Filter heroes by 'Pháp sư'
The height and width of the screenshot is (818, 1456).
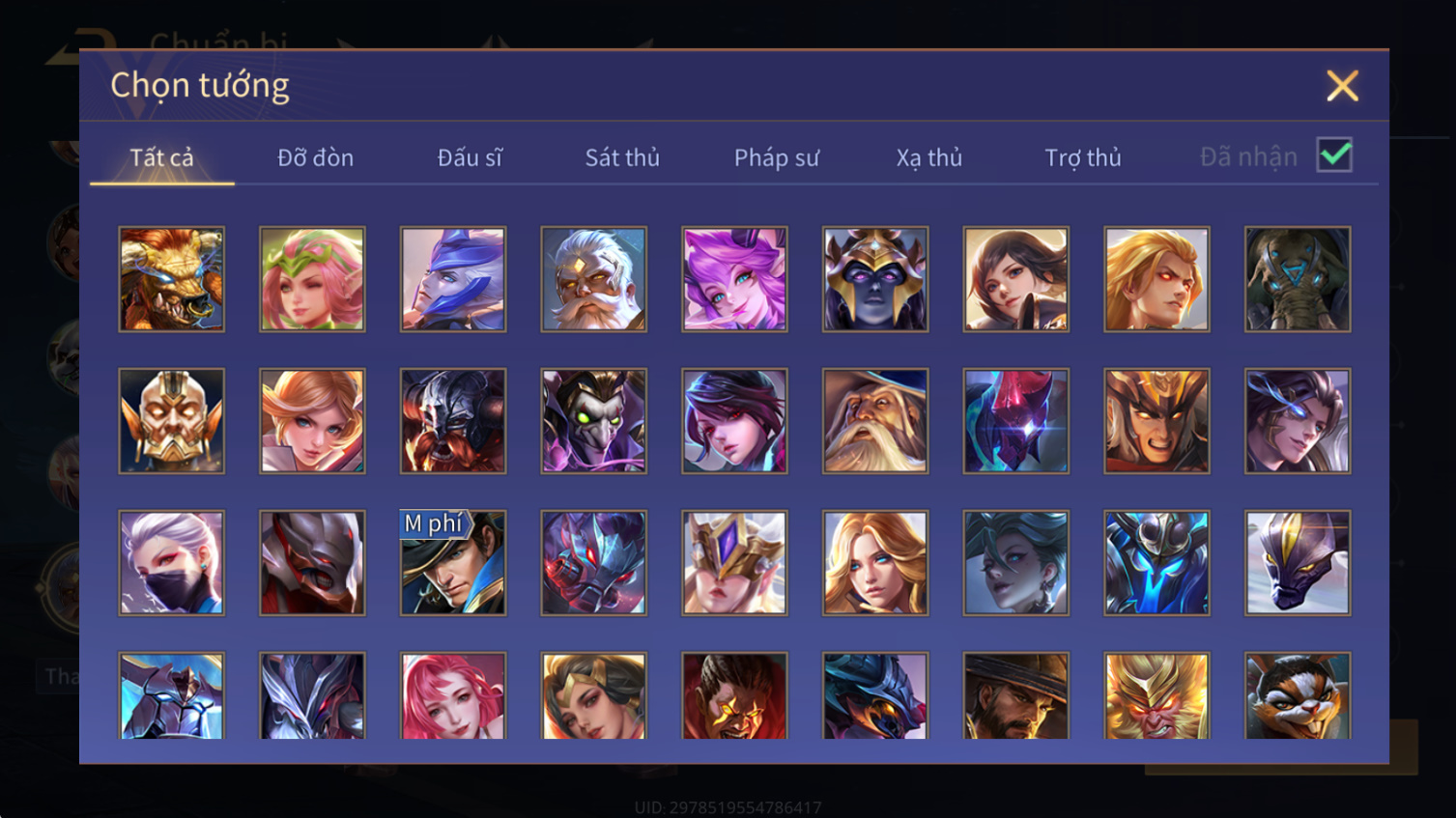click(777, 157)
